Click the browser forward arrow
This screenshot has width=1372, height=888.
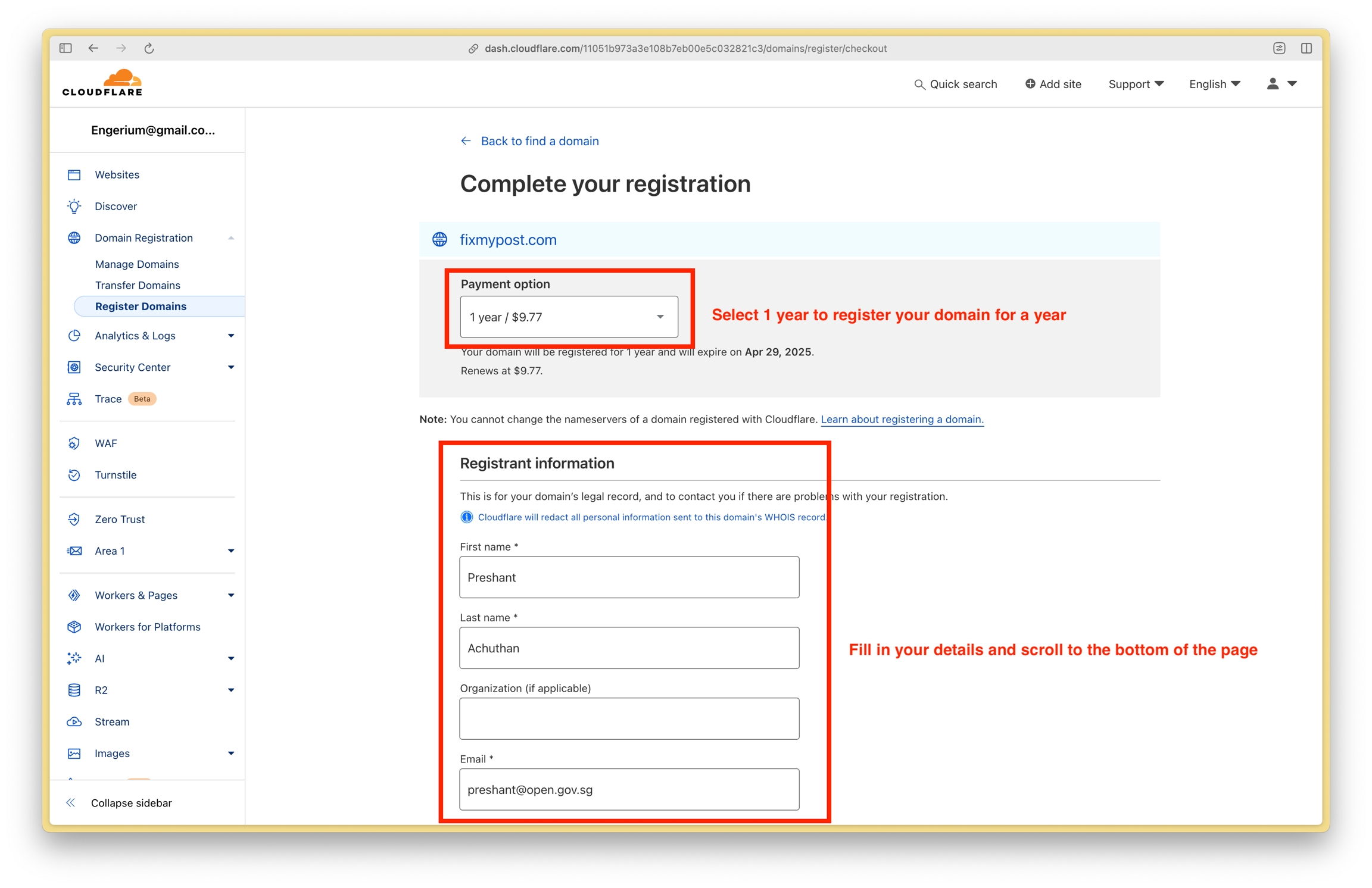(121, 48)
